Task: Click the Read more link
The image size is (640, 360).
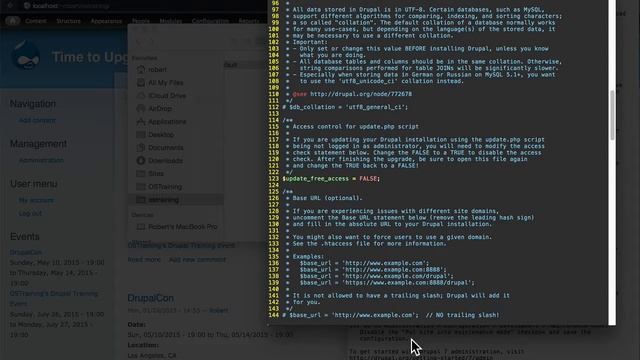Action: pyautogui.click(x=144, y=260)
